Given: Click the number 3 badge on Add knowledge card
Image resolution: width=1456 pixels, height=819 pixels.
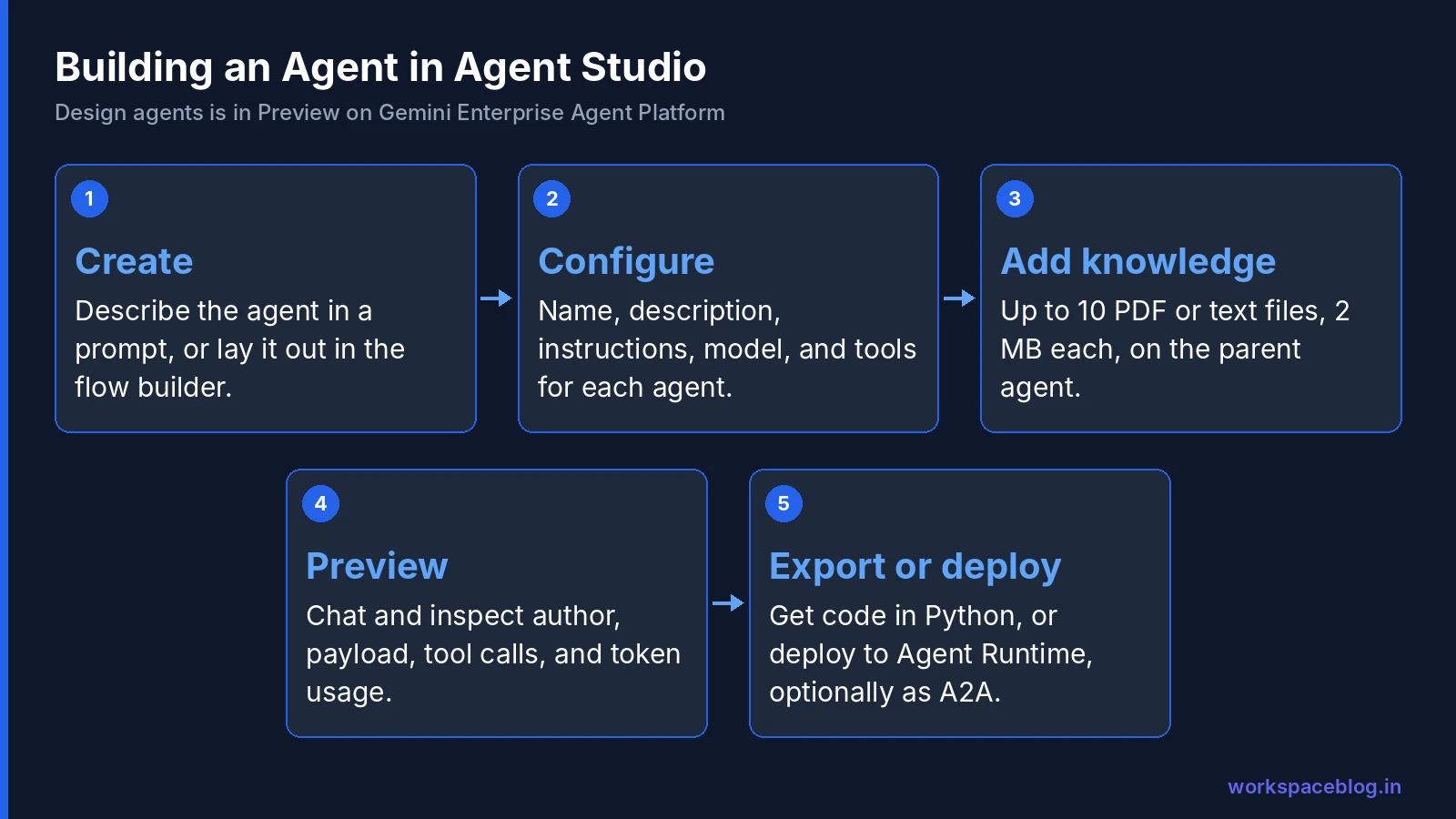Looking at the screenshot, I should (1015, 198).
